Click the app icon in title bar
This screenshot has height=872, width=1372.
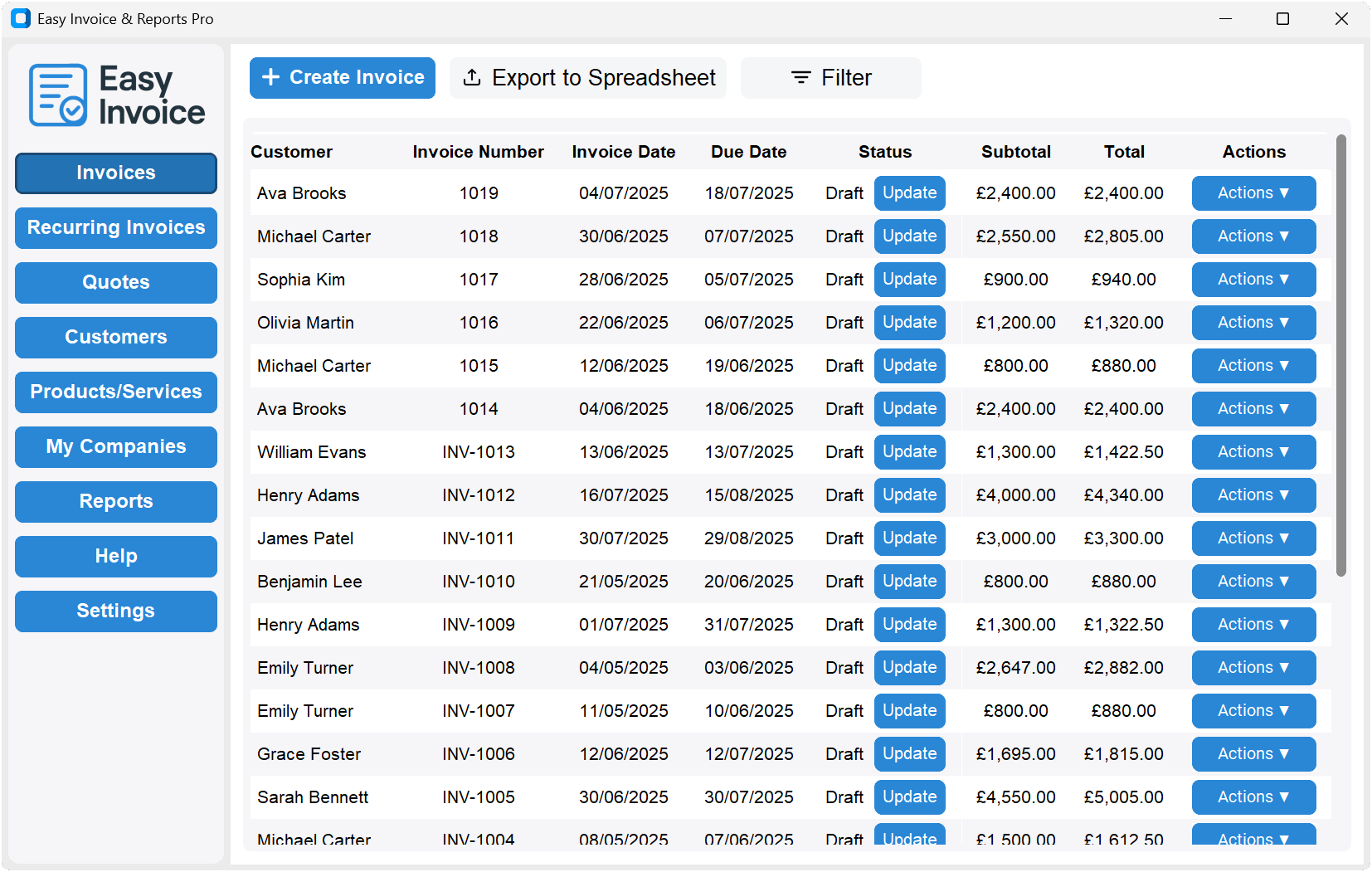(x=21, y=18)
